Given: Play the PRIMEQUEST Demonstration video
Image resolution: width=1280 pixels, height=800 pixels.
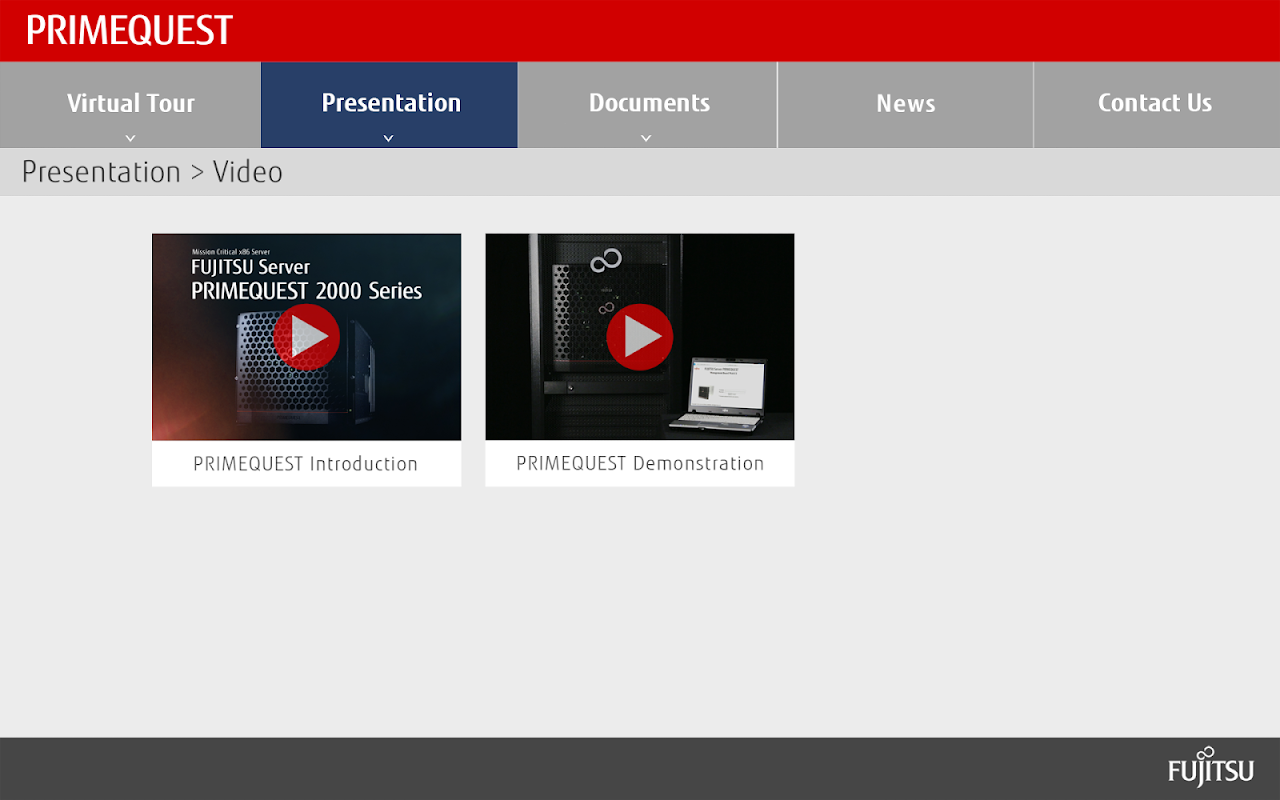Looking at the screenshot, I should point(640,337).
